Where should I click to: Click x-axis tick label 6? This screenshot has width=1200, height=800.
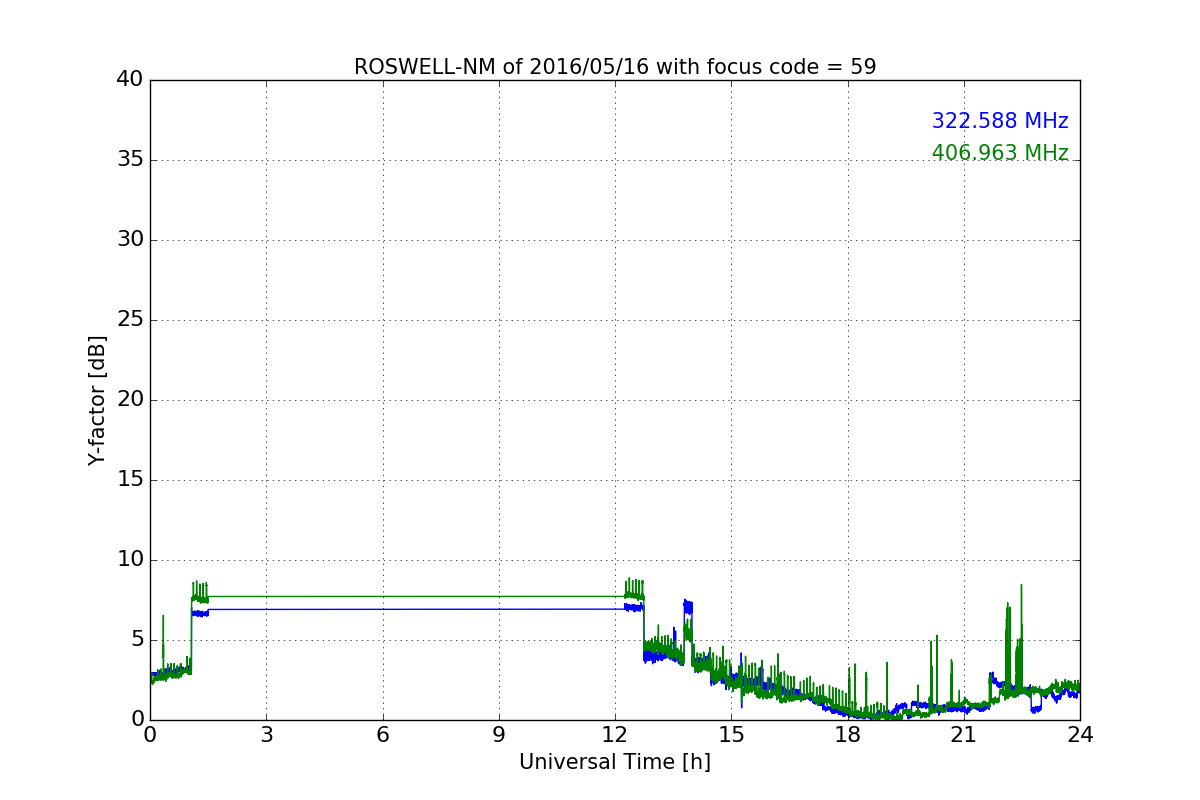[383, 735]
